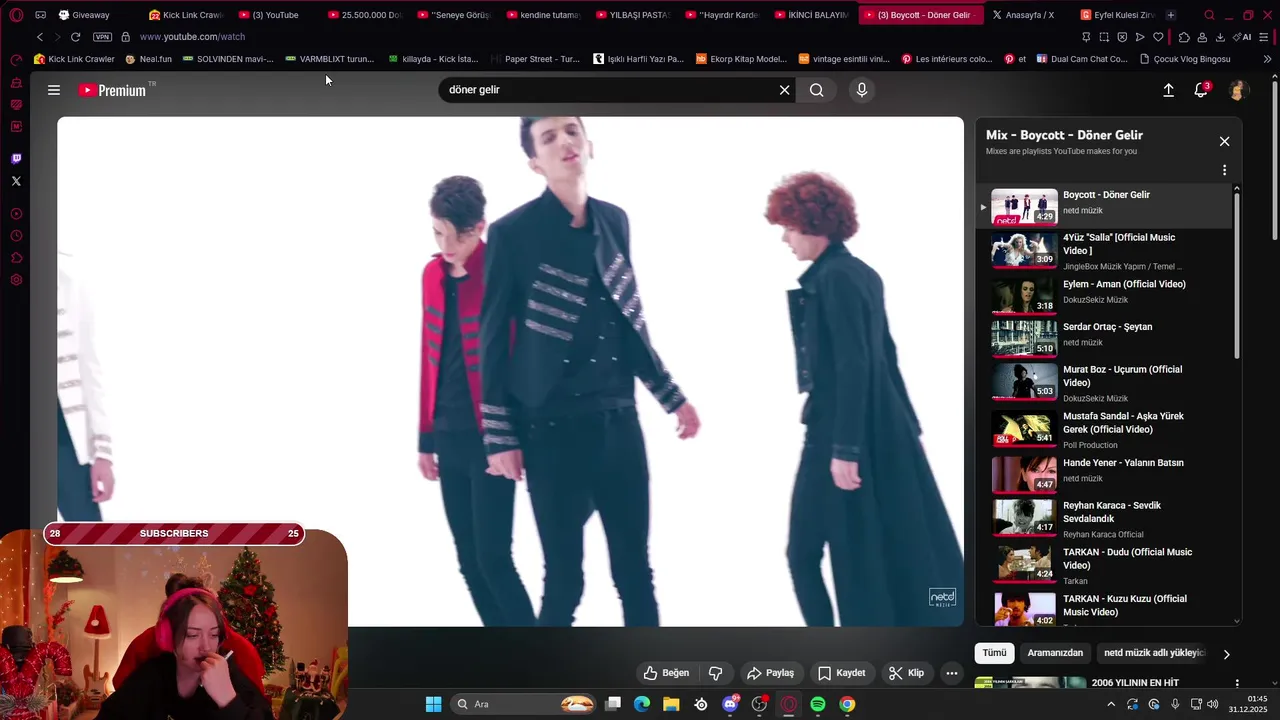Play Serdar Ortaç - Şeytan in playlist
The width and height of the screenshot is (1280, 720).
1105,337
